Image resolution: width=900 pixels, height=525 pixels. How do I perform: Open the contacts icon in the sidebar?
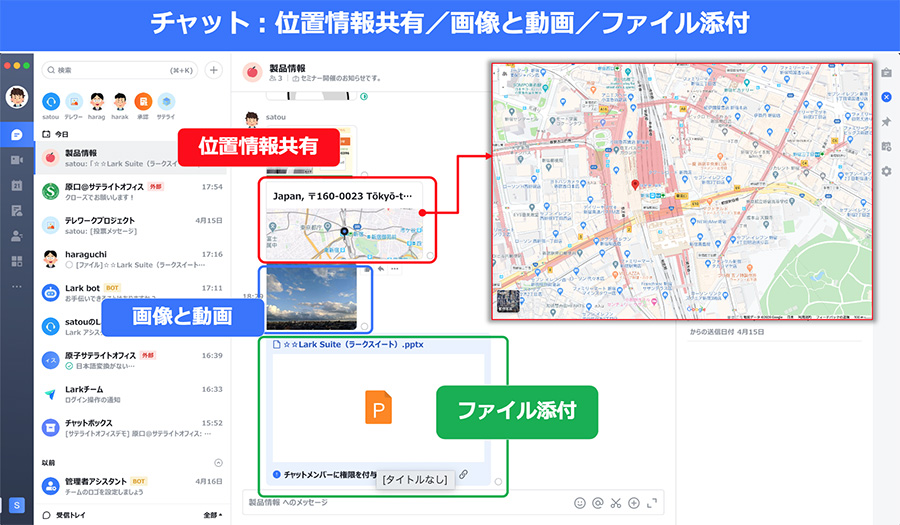17,236
